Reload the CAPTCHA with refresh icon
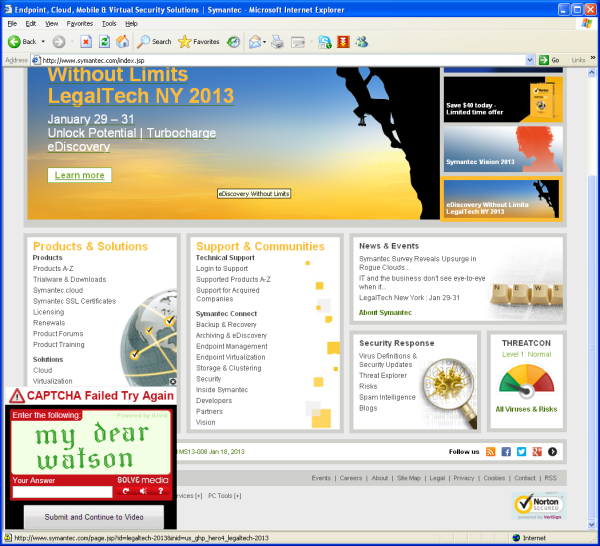 tap(126, 491)
